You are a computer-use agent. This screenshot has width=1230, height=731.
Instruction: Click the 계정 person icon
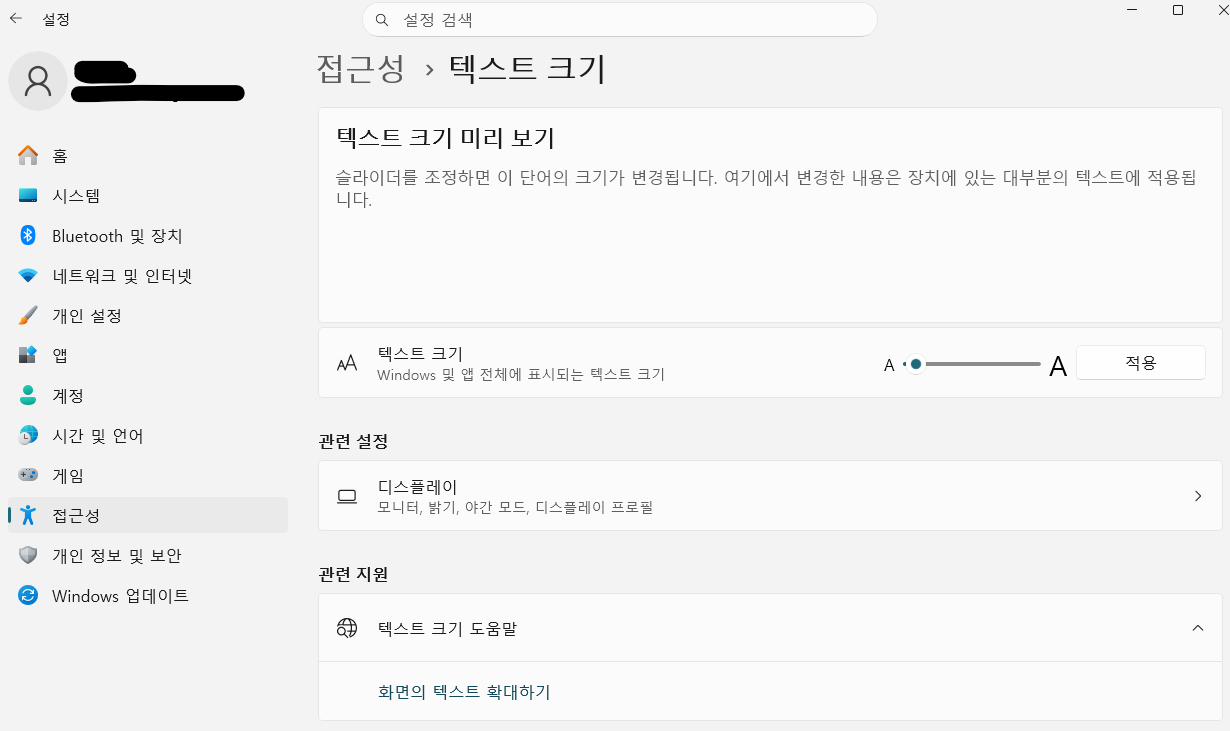click(x=28, y=396)
